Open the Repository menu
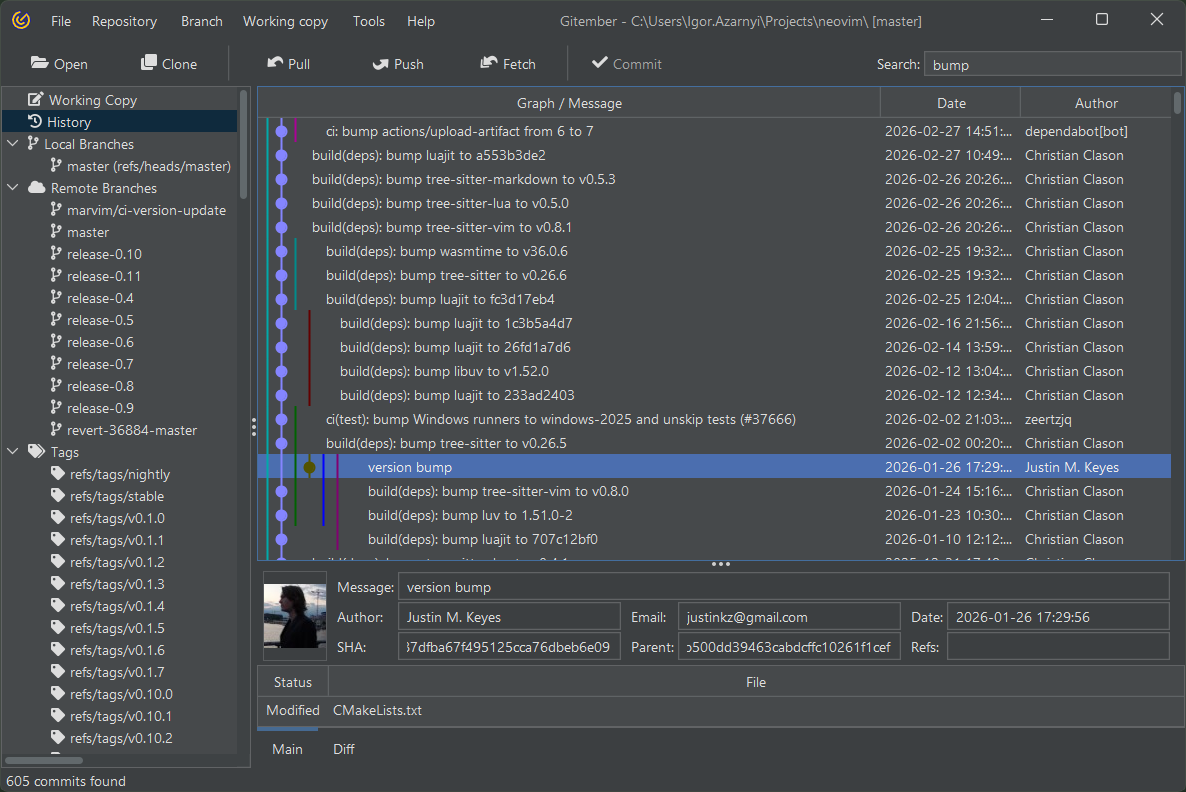The image size is (1186, 792). point(124,21)
